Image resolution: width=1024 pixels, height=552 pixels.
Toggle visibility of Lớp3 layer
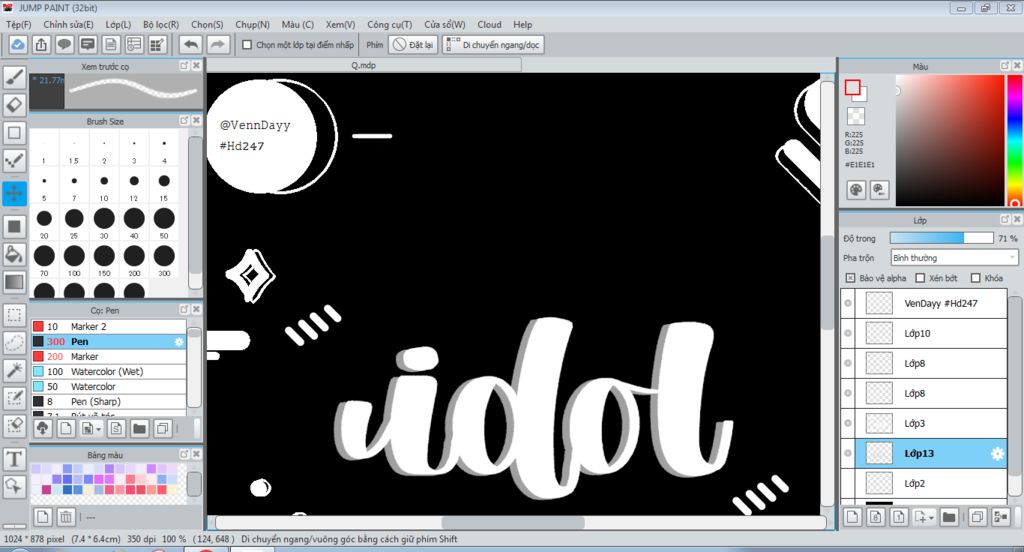pos(848,423)
